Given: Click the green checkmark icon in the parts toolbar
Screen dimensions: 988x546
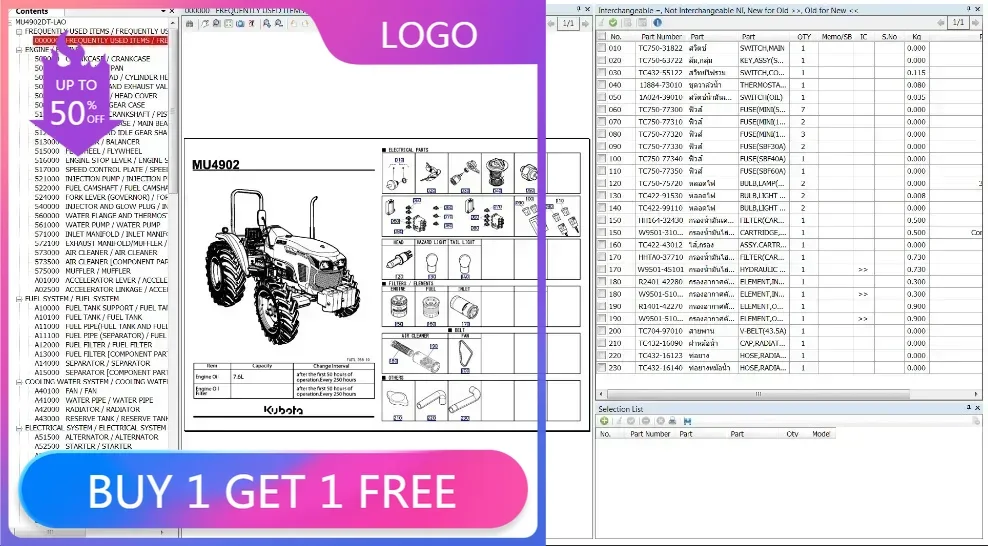Looking at the screenshot, I should point(613,23).
